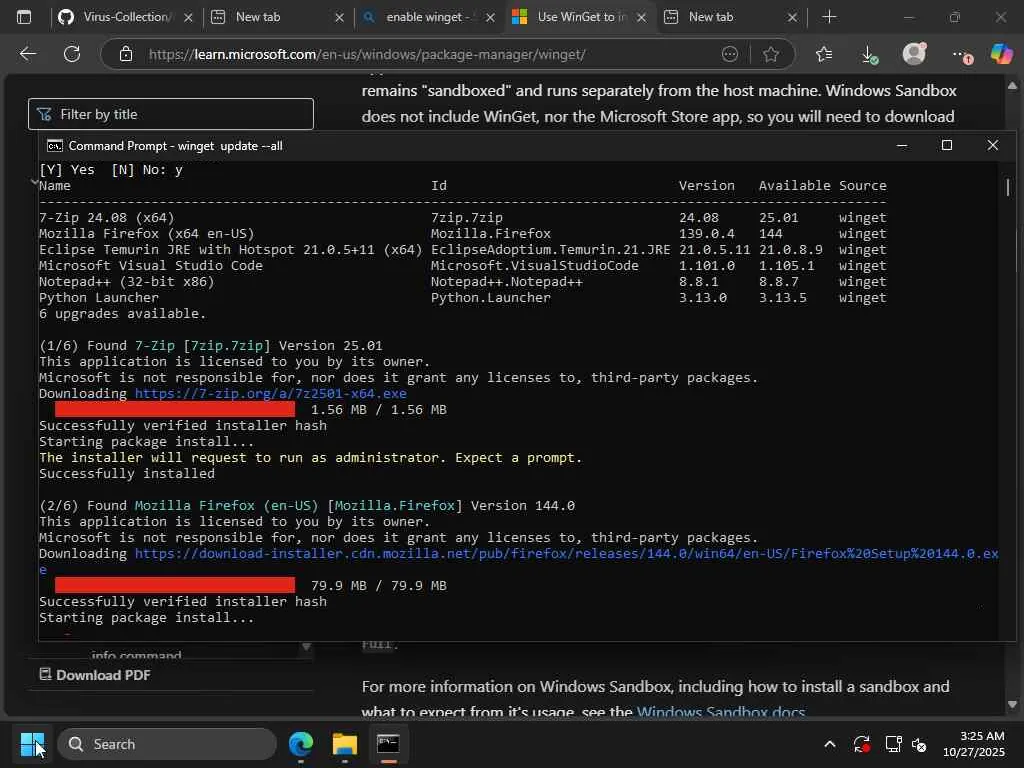Switch to the Use WinGet tab
Viewport: 1024px width, 768px height.
580,17
